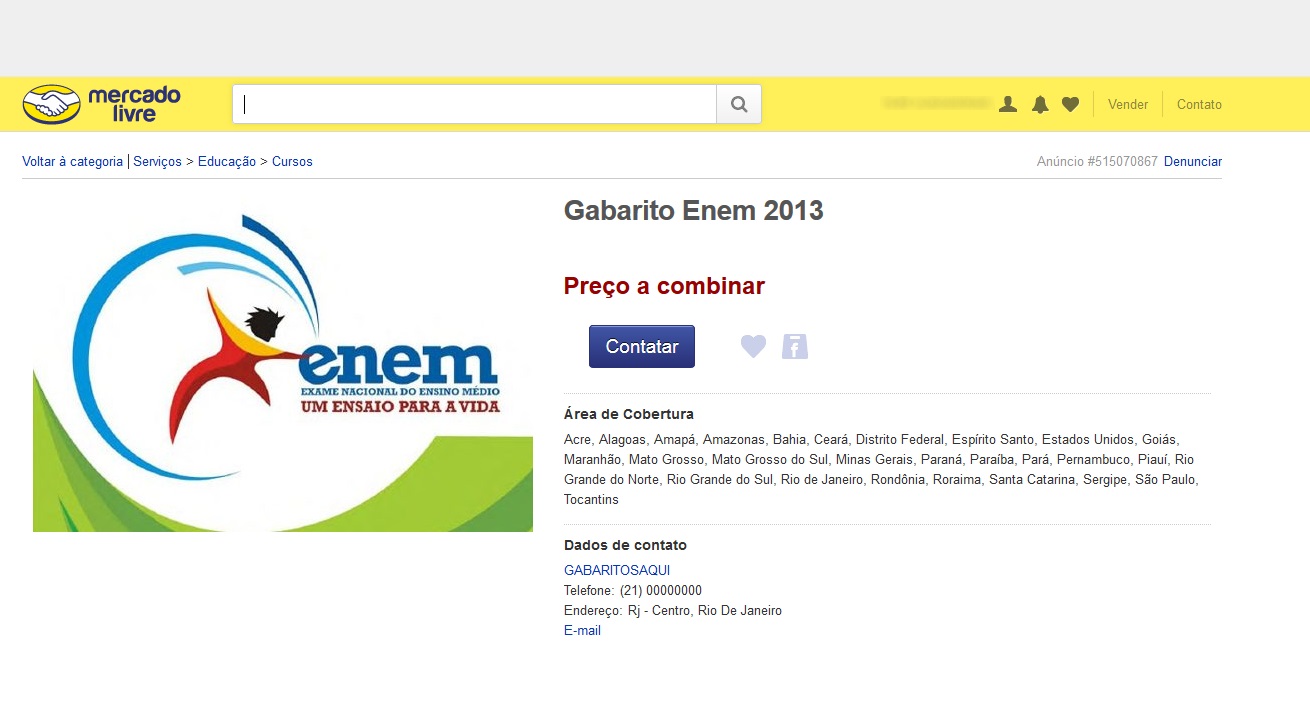Click the Dados de contato heading

point(625,545)
